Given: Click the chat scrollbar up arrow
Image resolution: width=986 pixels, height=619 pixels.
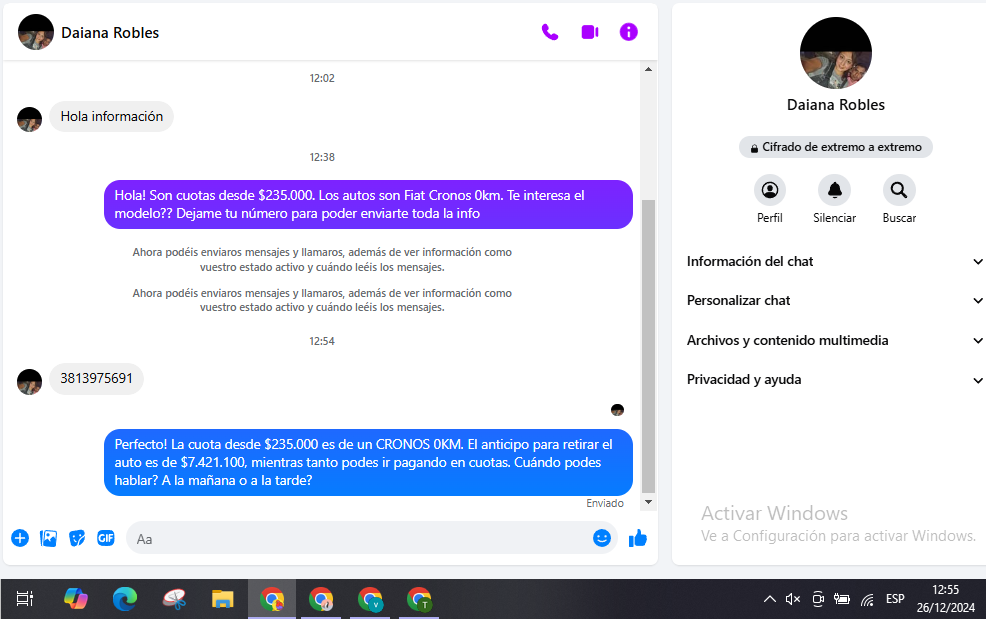Looking at the screenshot, I should (648, 69).
